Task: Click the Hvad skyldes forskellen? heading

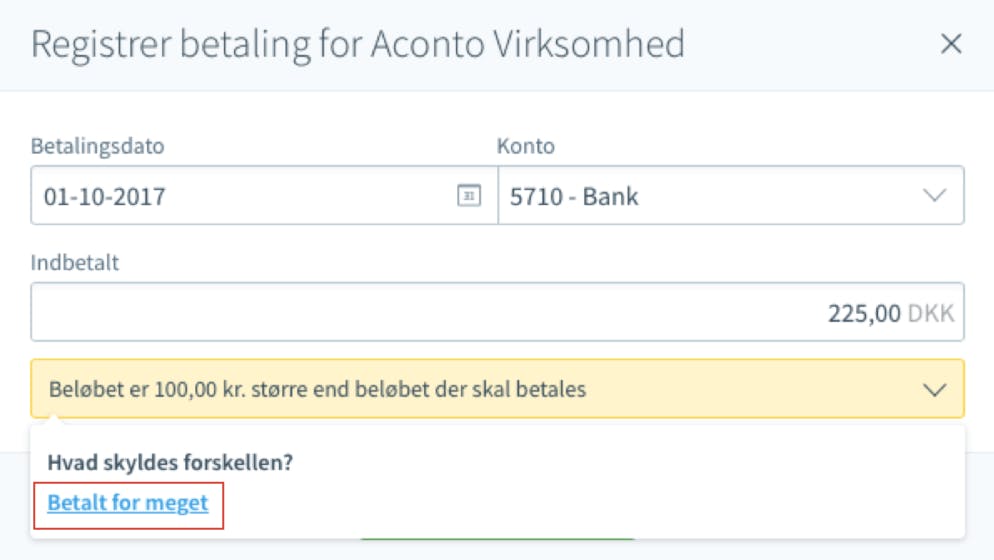Action: (x=170, y=463)
